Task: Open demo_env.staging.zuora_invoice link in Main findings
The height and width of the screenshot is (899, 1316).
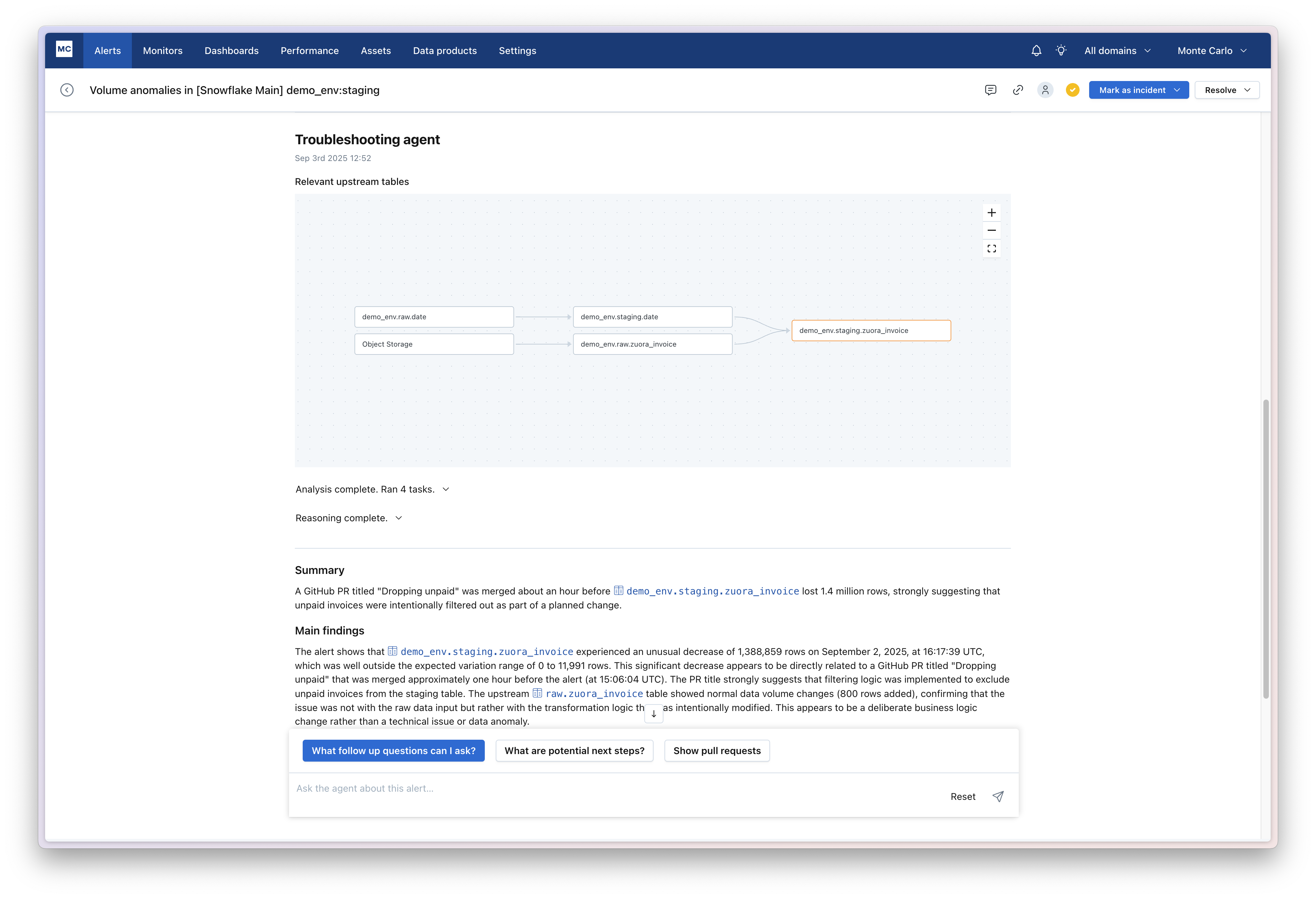Action: (x=486, y=652)
